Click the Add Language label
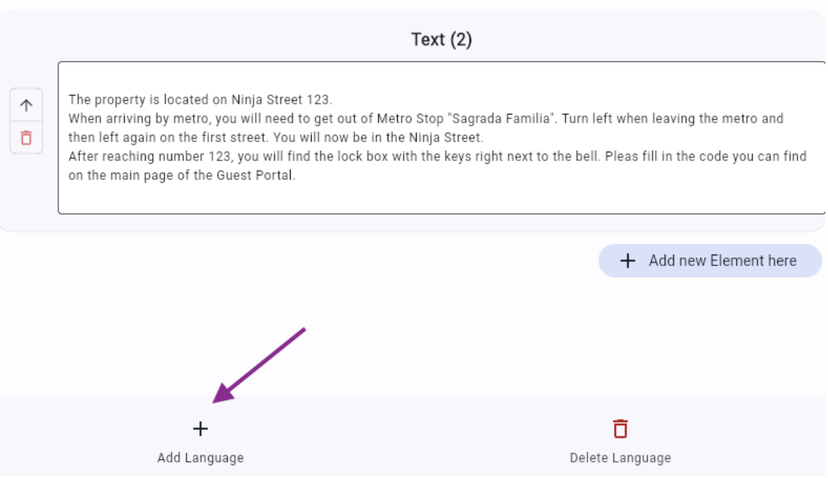Viewport: 828px width, 478px height. pyautogui.click(x=200, y=458)
